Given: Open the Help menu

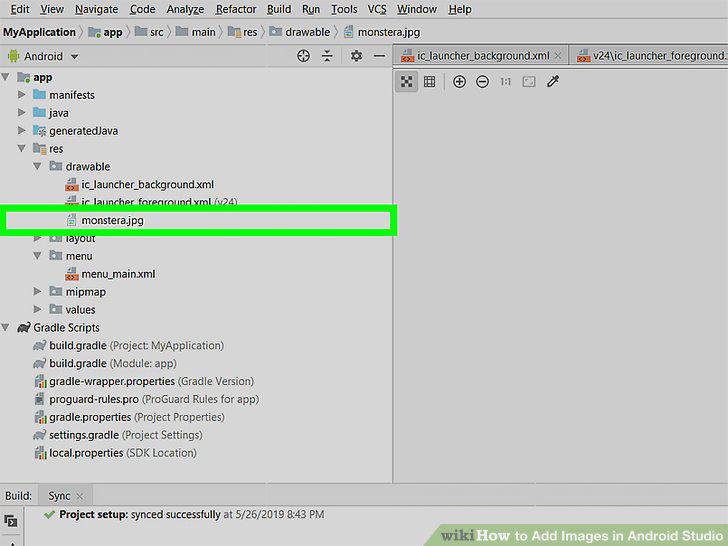Looking at the screenshot, I should (460, 9).
